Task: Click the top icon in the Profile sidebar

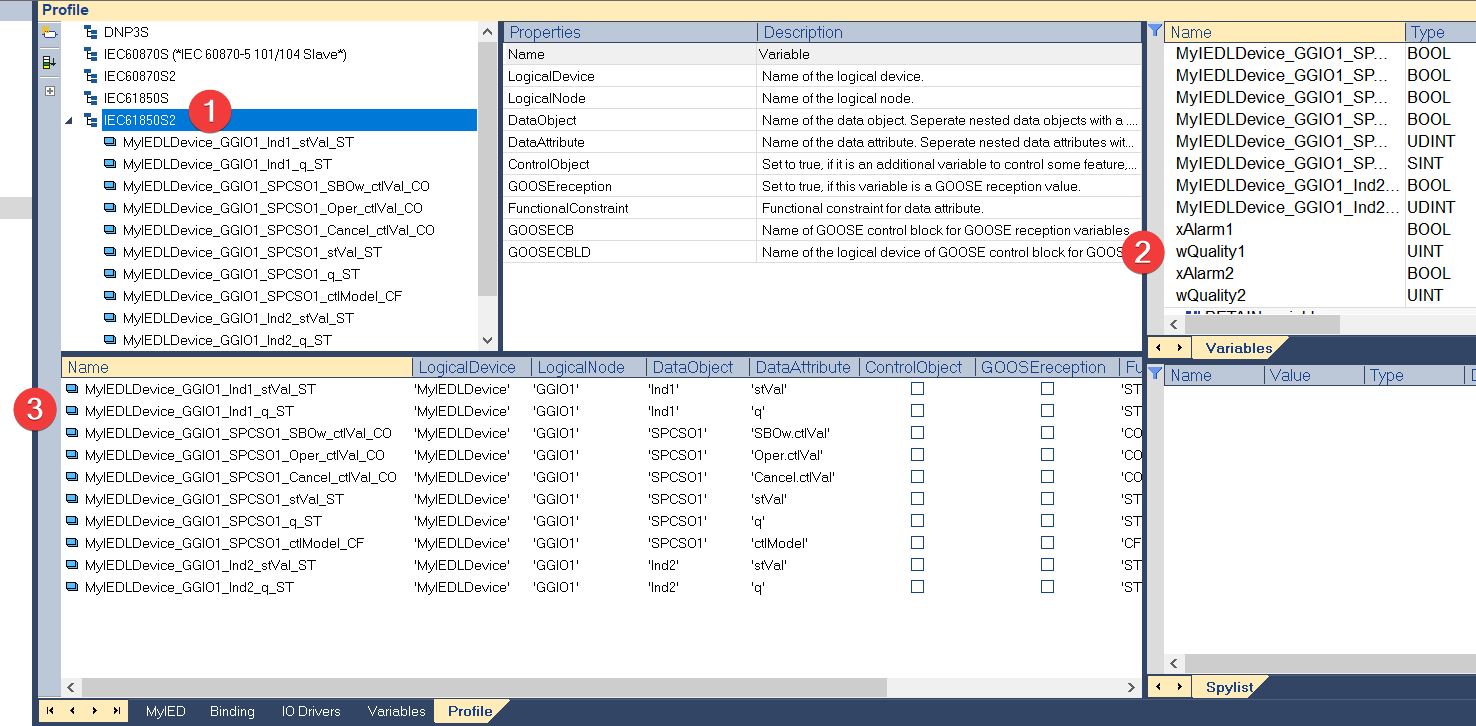Action: (x=49, y=33)
